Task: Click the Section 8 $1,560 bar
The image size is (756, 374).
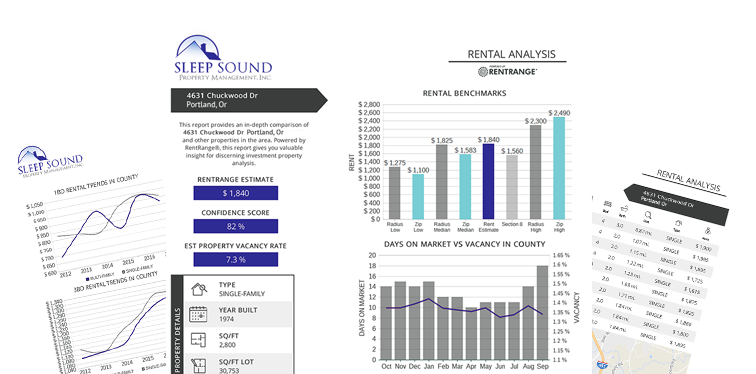Action: click(x=512, y=187)
